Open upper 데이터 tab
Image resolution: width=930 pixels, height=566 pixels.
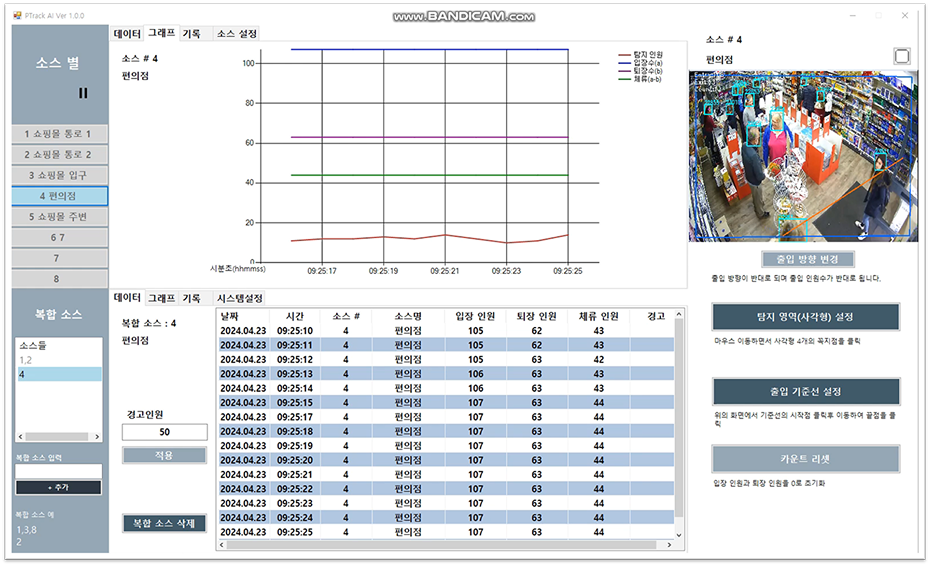coord(127,34)
